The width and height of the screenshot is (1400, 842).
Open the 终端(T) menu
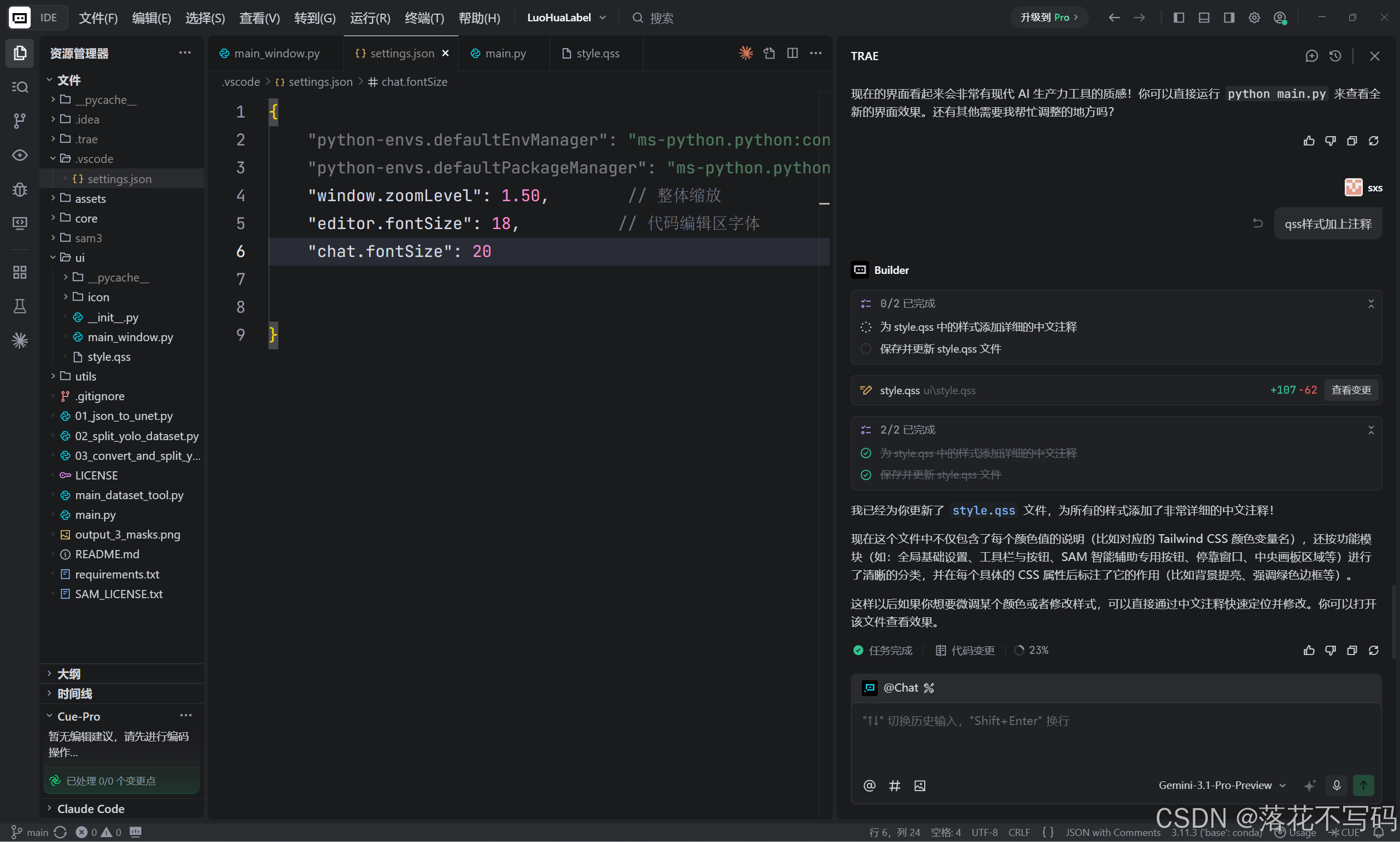[x=424, y=17]
